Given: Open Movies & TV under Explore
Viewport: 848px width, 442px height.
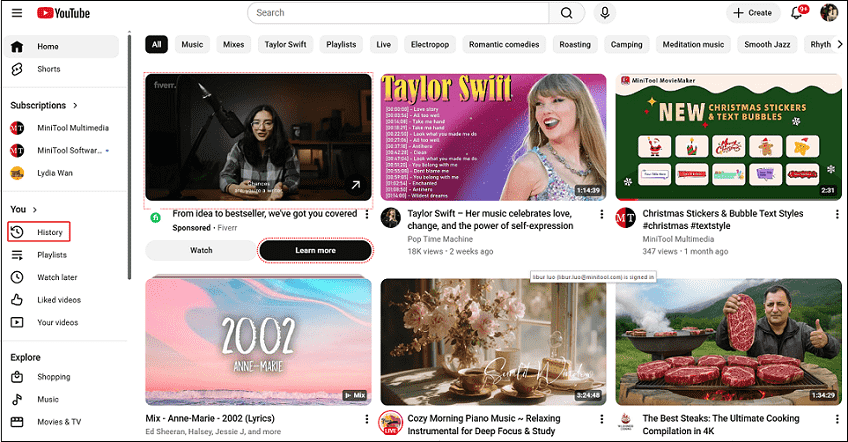Looking at the screenshot, I should (x=61, y=422).
